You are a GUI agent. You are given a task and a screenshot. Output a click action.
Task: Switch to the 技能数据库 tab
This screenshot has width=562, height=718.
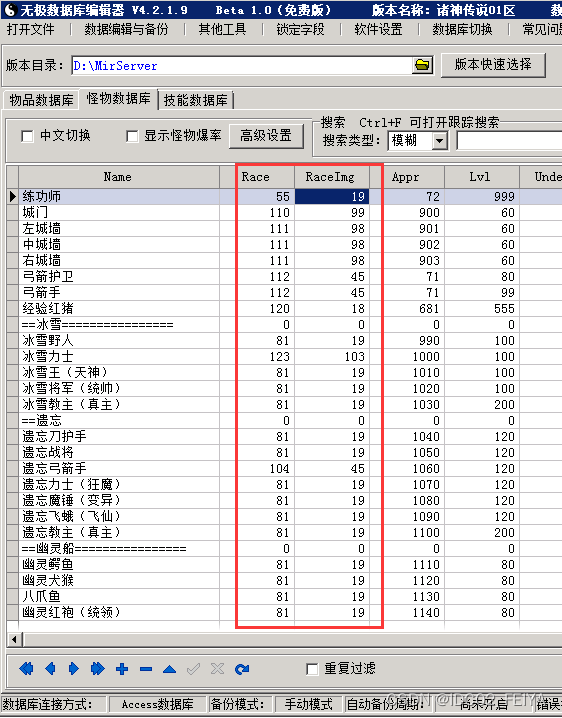[196, 100]
